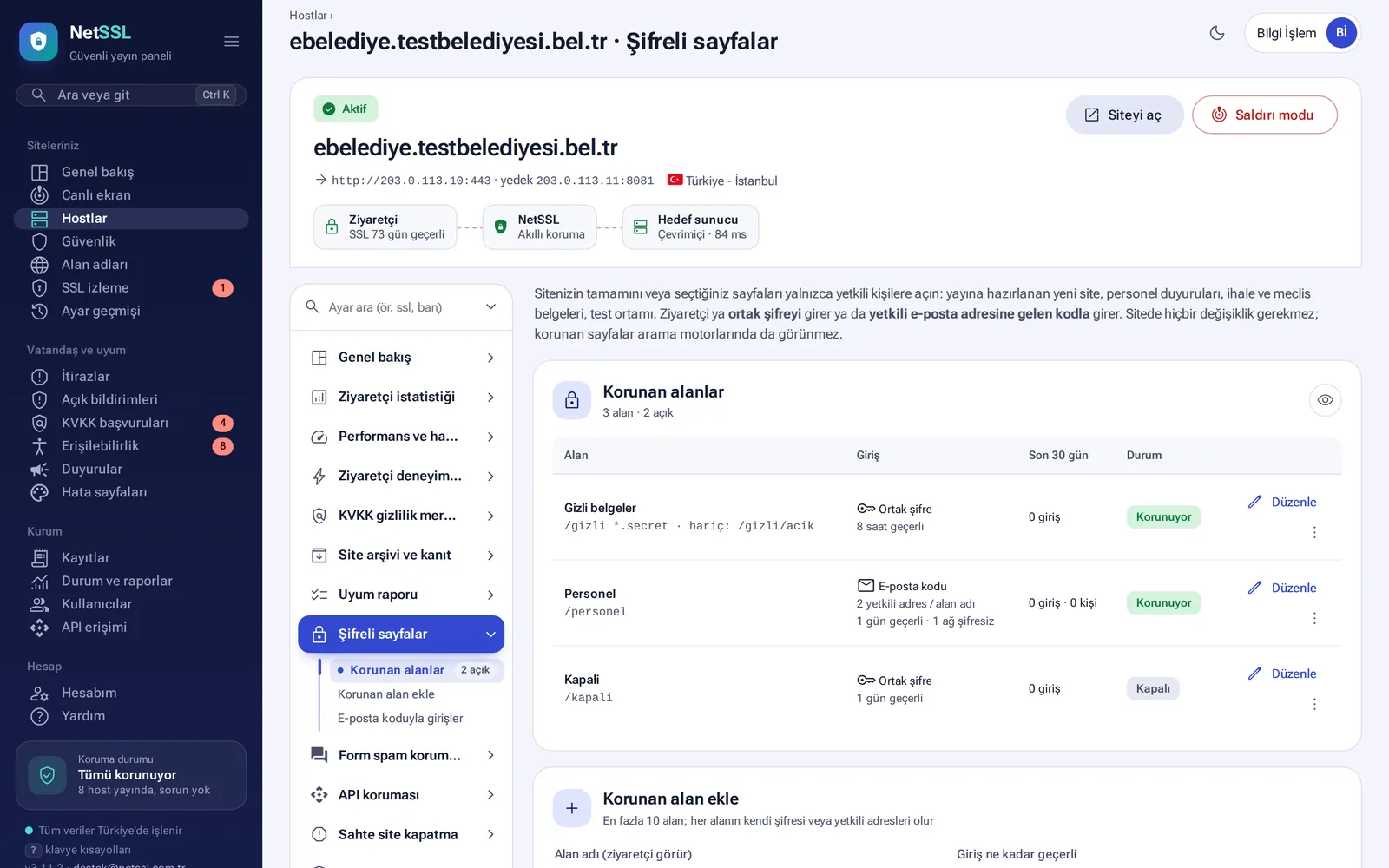Open SSL izleme sidebar item
Screen dimensions: 1389x868
click(x=131, y=288)
